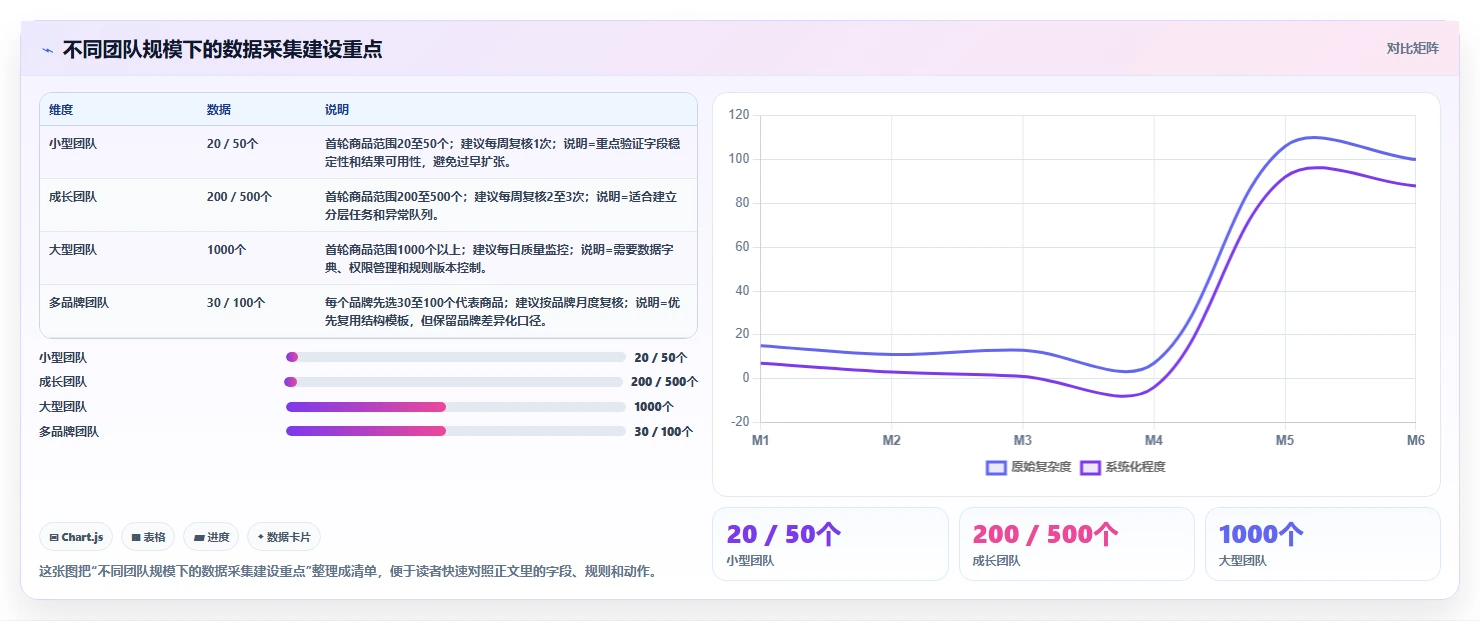Click the 大型团队 progress bar
1480x621 pixels.
tap(456, 407)
